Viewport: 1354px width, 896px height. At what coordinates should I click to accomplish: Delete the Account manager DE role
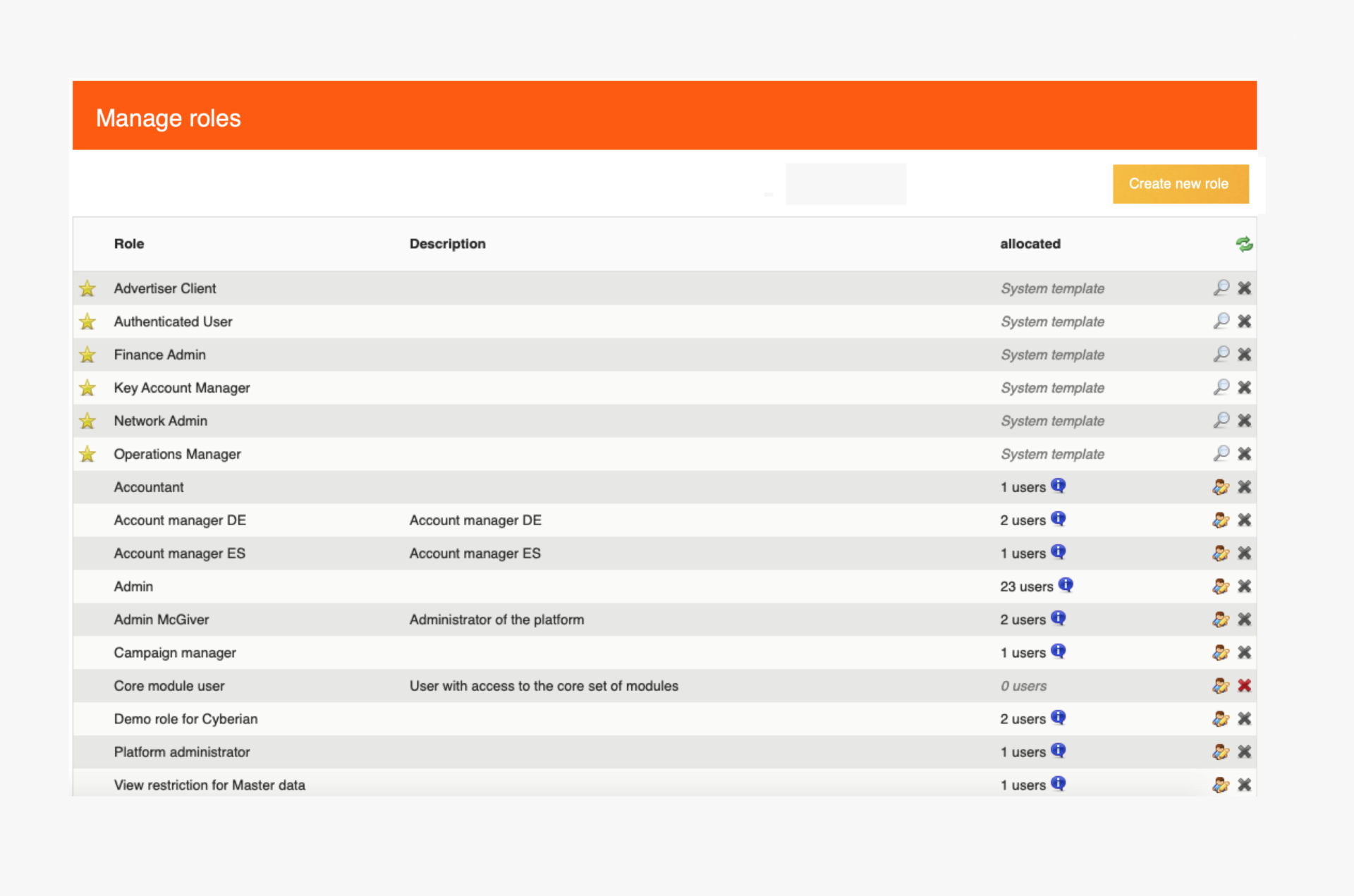(1245, 520)
